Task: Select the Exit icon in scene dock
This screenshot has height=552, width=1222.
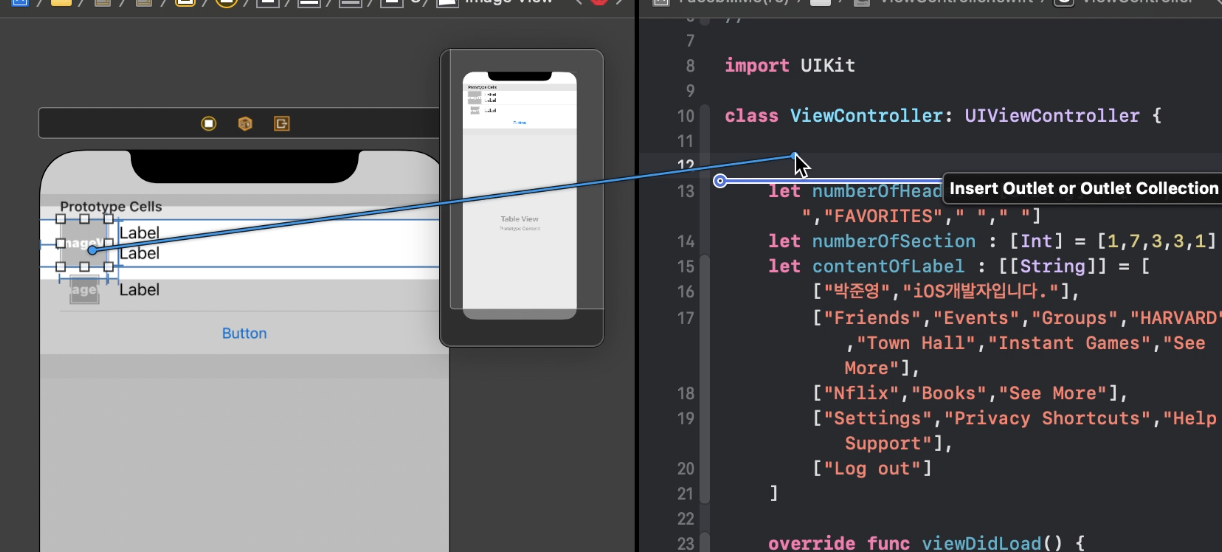Action: click(282, 123)
